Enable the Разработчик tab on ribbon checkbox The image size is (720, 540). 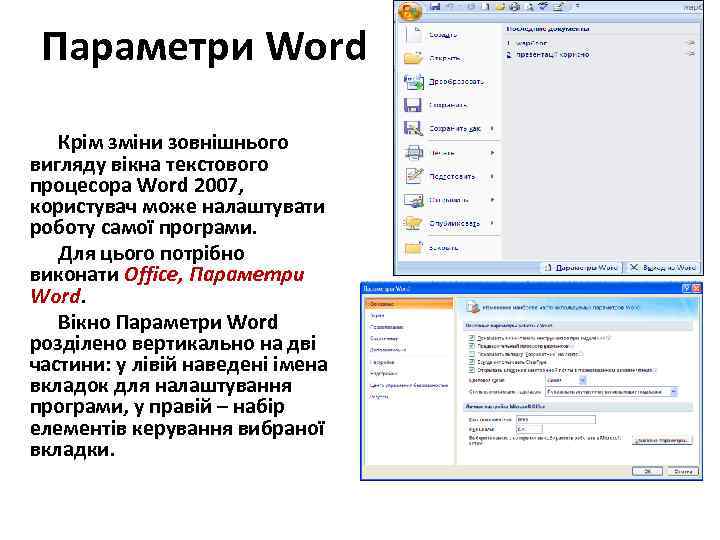point(472,354)
